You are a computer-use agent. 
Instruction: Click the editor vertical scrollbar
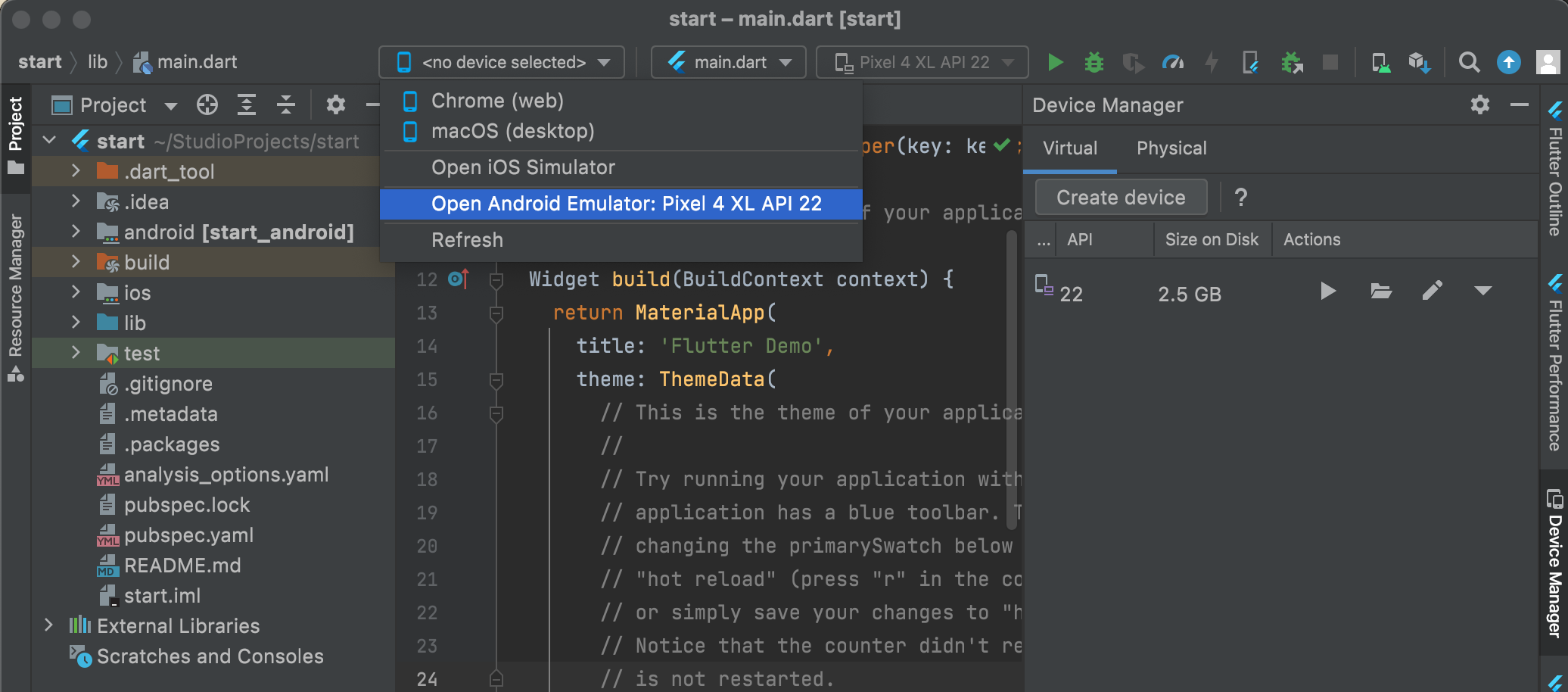[1012, 379]
